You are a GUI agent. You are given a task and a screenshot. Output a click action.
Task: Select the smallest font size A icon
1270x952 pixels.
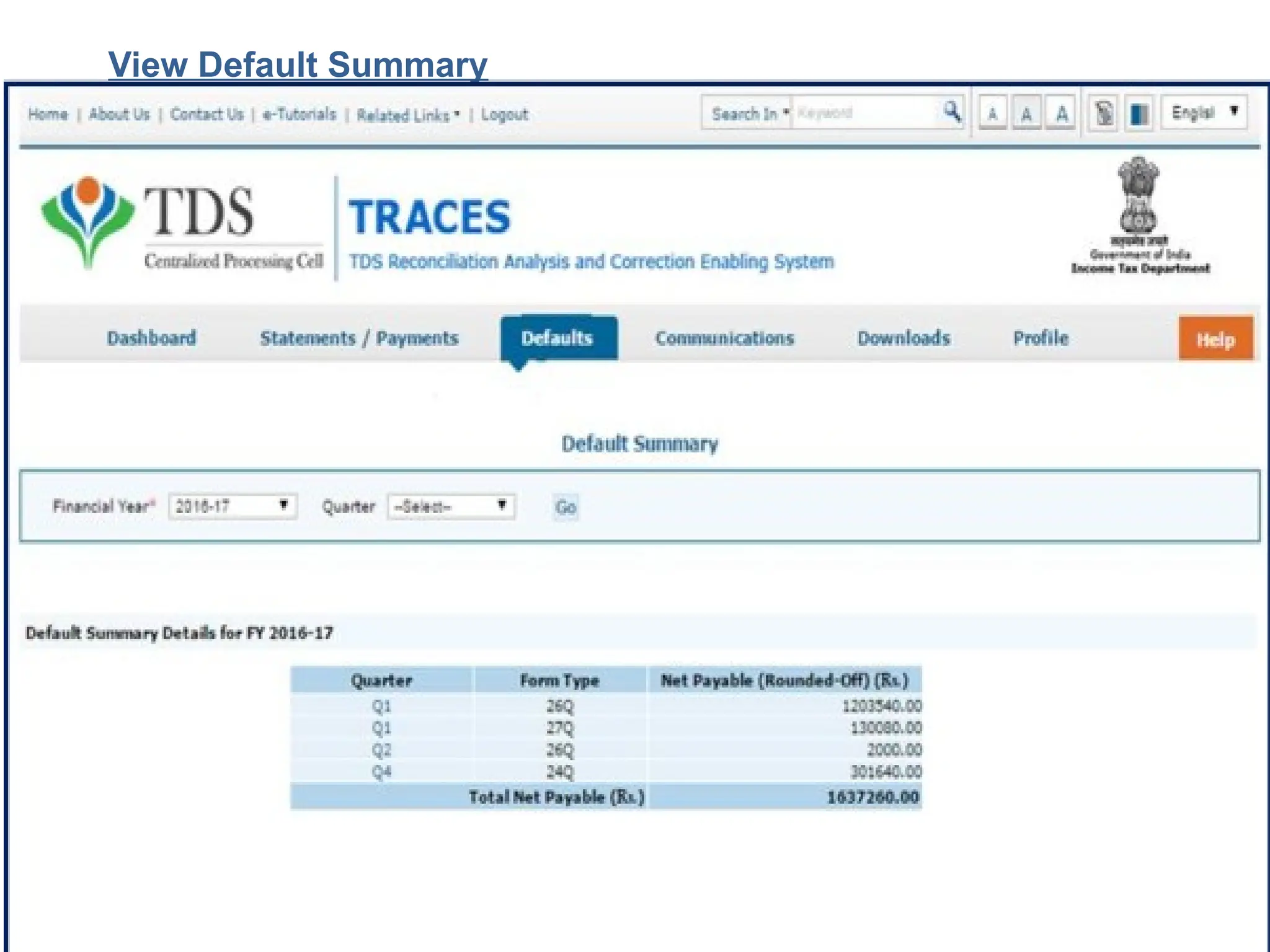point(992,113)
